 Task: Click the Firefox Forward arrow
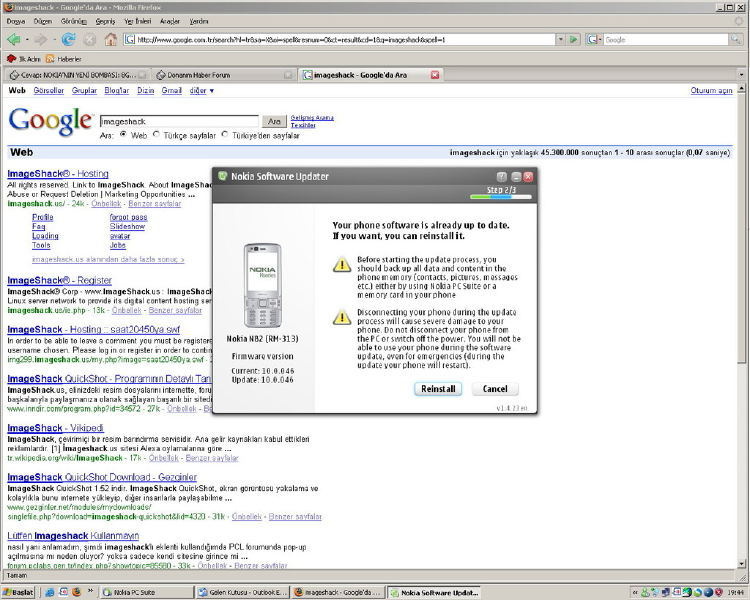(41, 40)
